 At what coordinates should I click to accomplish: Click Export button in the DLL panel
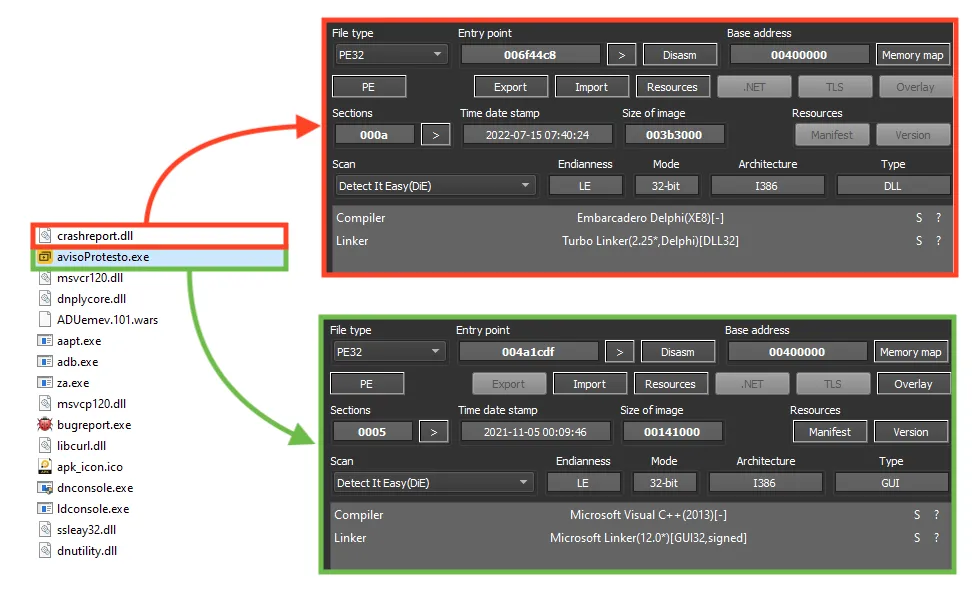[x=511, y=87]
